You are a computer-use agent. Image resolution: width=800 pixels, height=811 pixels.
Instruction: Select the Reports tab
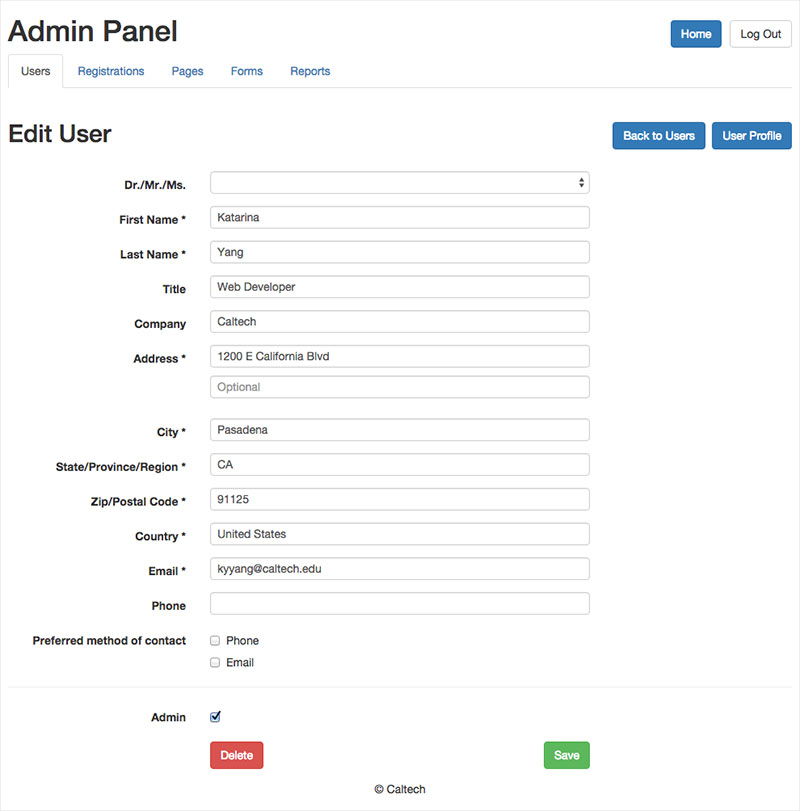point(310,72)
